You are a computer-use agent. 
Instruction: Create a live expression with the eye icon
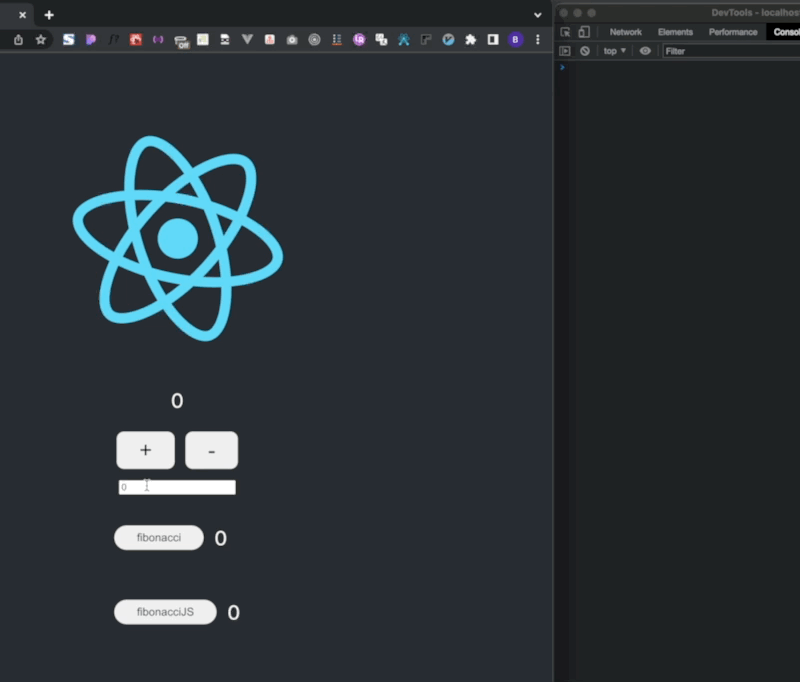pyautogui.click(x=645, y=51)
